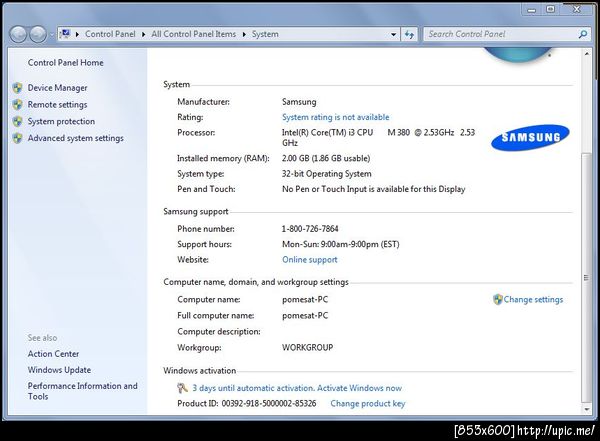
Task: Click Activate Windows now link
Action: pyautogui.click(x=359, y=388)
